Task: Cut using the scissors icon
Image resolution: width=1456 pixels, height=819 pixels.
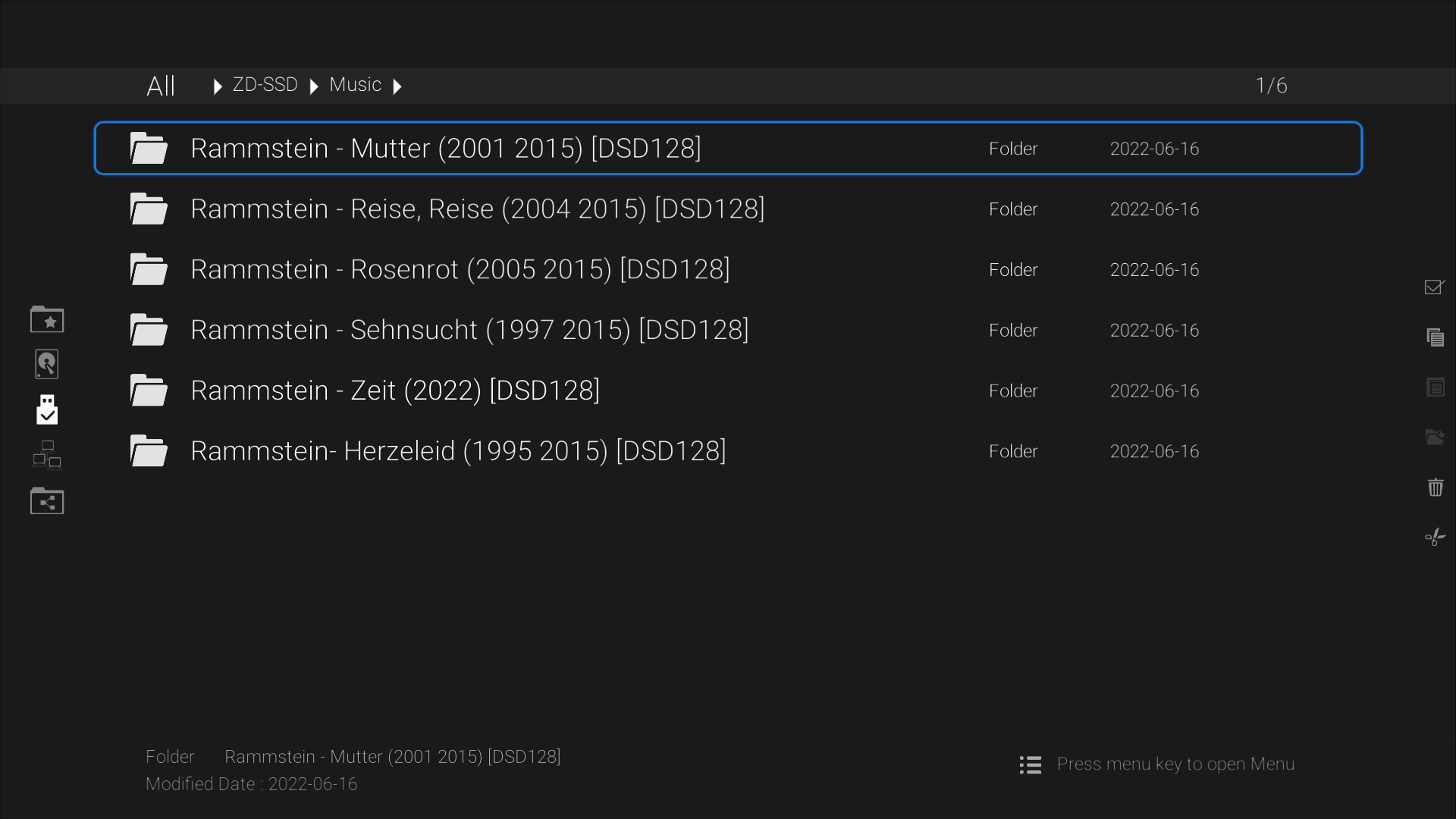Action: [x=1435, y=537]
